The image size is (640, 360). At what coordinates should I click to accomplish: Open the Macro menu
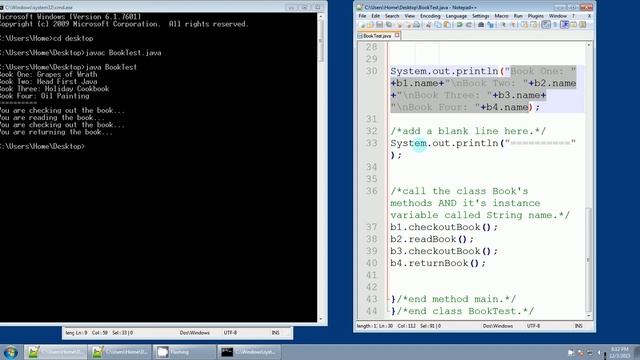click(501, 16)
